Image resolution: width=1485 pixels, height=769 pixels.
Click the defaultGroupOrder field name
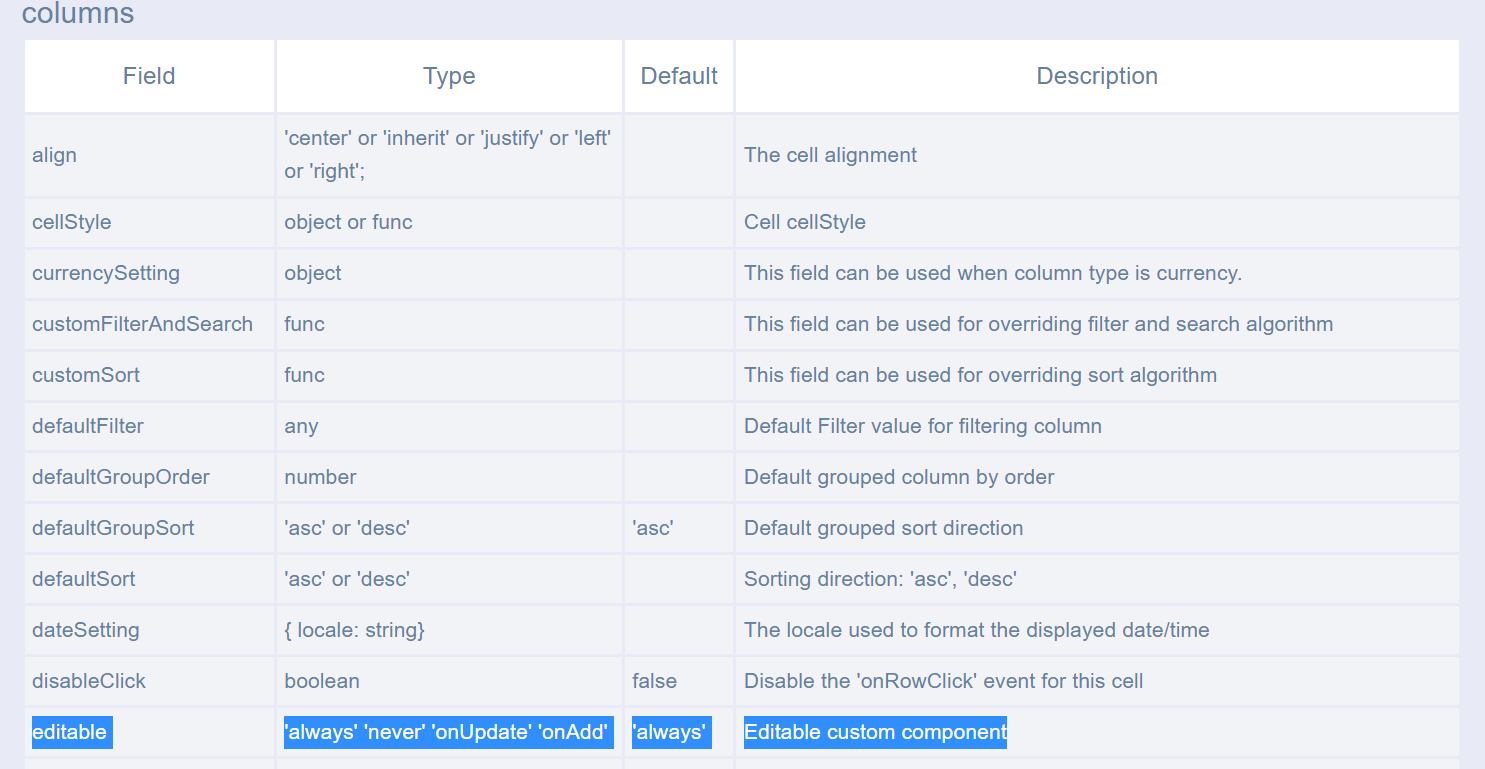[x=120, y=477]
